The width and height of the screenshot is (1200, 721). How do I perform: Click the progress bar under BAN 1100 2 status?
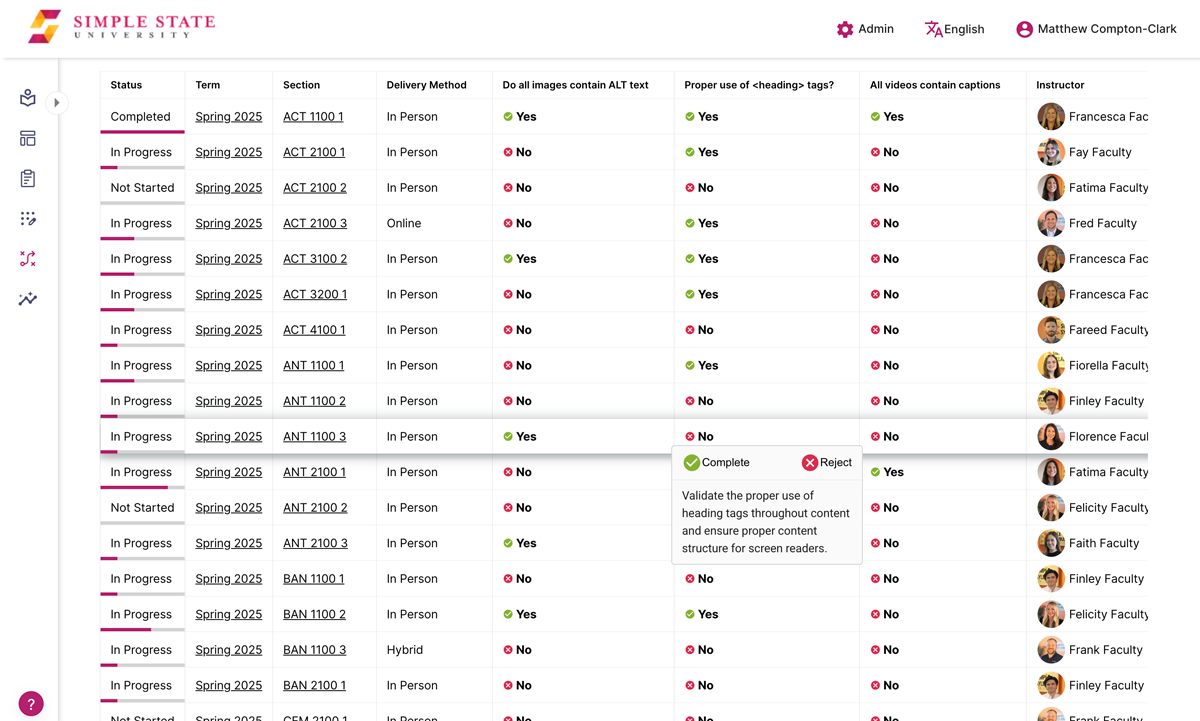pos(142,630)
